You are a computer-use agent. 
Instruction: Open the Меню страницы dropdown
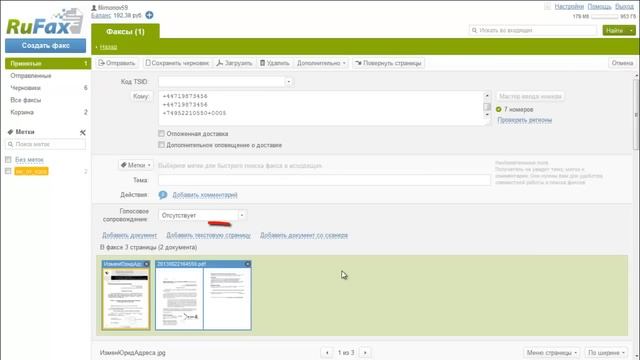(x=551, y=353)
